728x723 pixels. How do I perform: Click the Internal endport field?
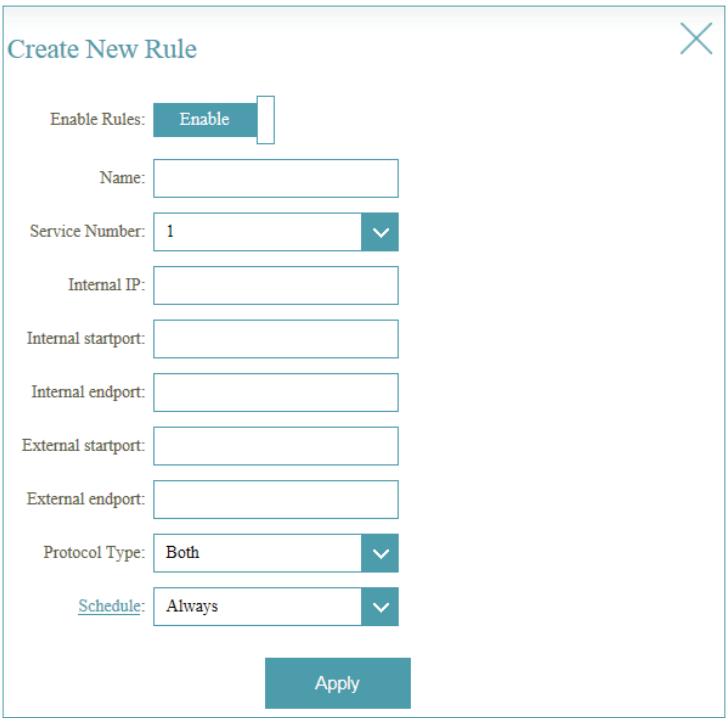[275, 392]
